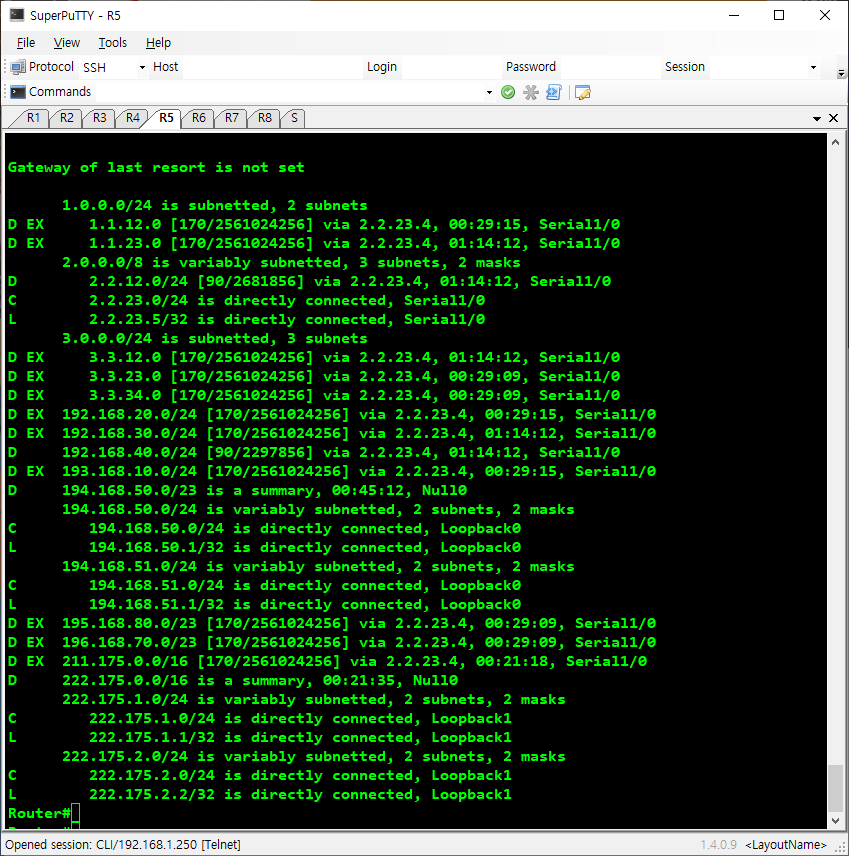Open the tab list dropdown arrow
849x856 pixels.
click(817, 118)
